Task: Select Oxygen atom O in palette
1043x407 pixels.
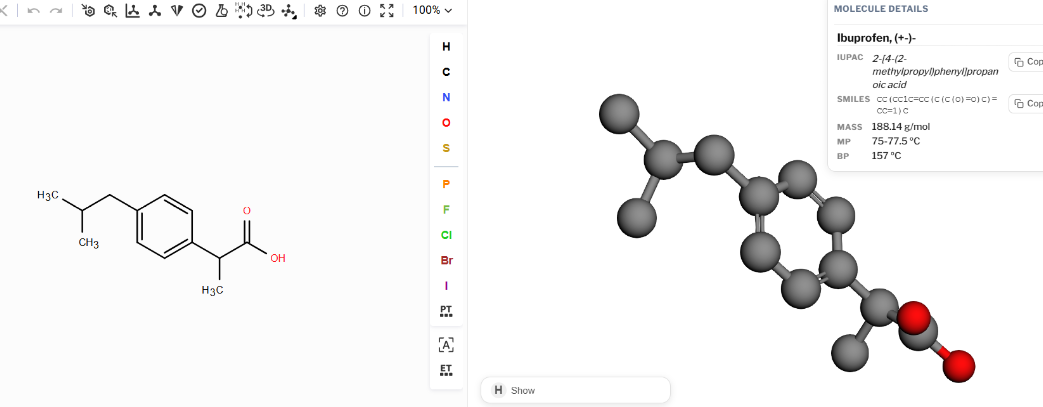Action: point(446,122)
